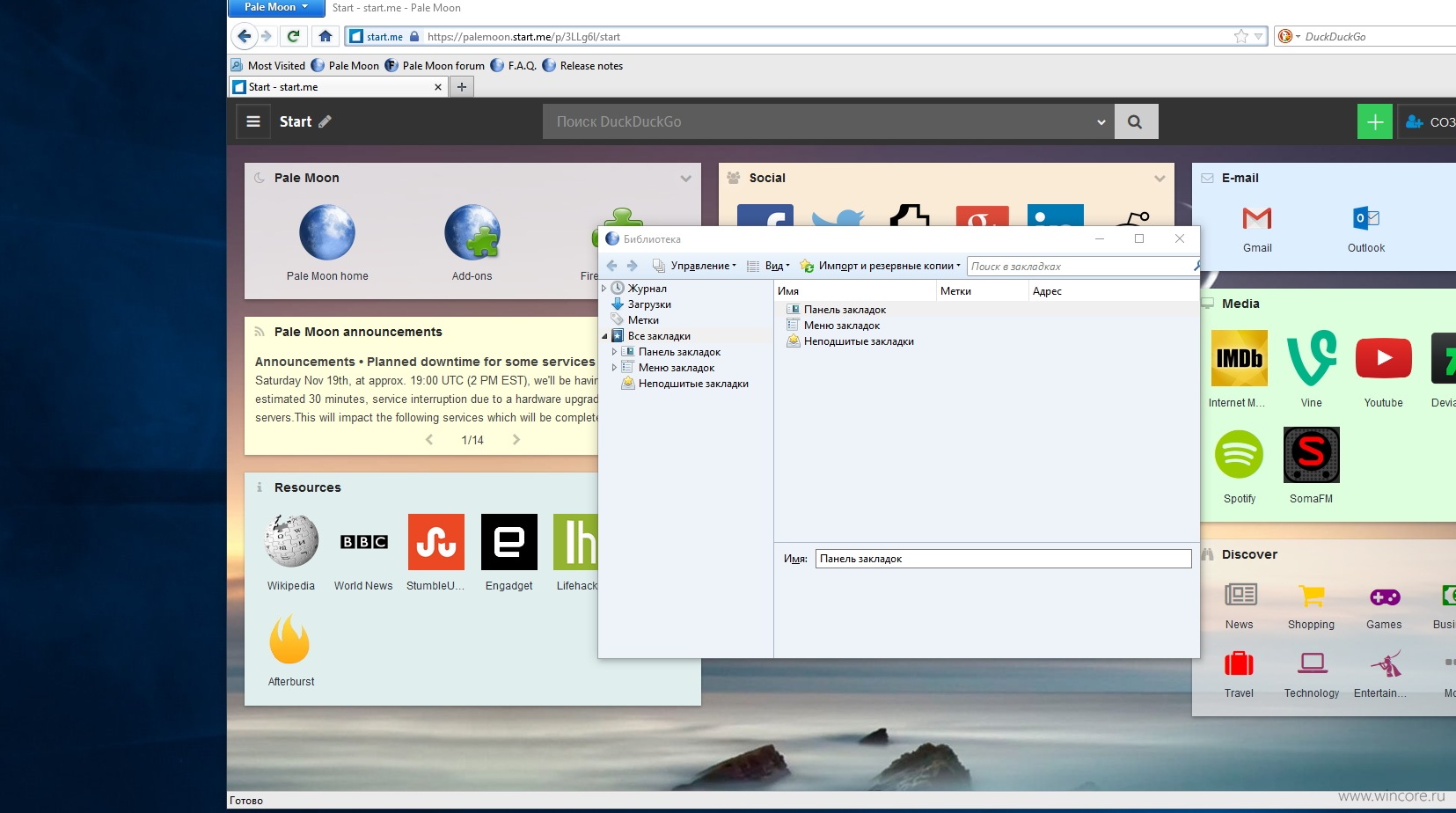Edit the Start page title with the pencil icon

[x=325, y=121]
